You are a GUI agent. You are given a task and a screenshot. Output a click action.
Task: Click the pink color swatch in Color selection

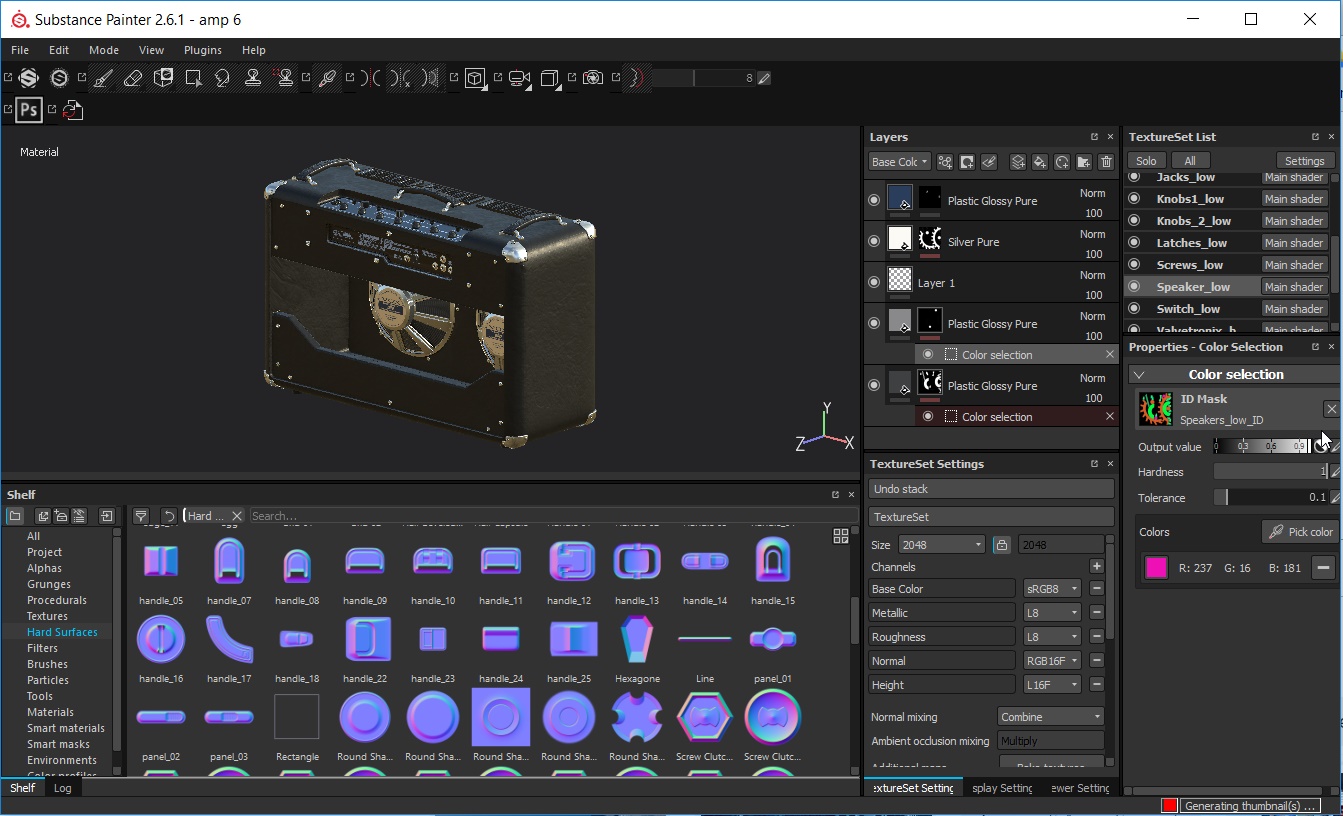pos(1155,567)
